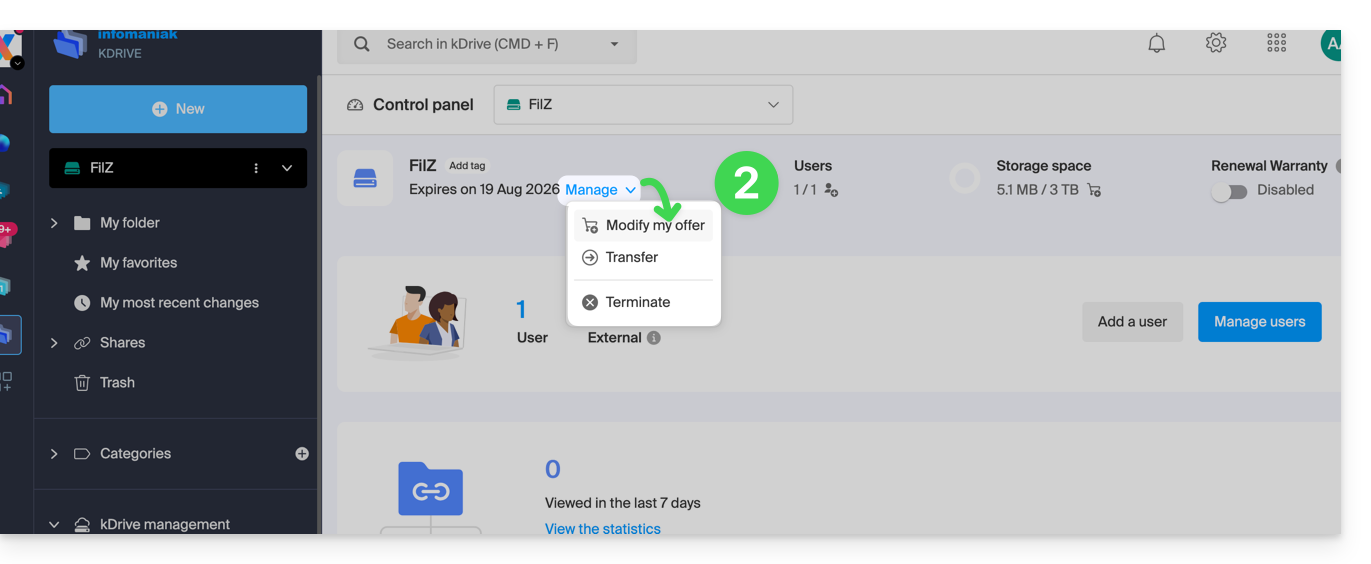
Task: Expand the My folder tree item
Action: [x=54, y=223]
